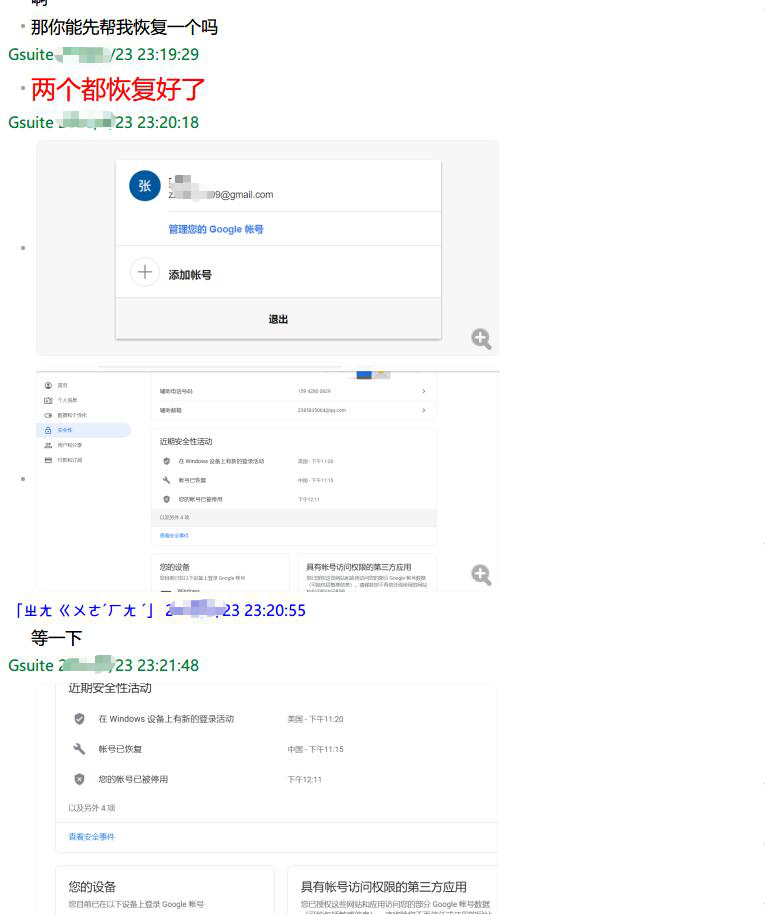Click 下午12:11 time in the enlarged screenshot
The image size is (765, 915).
[304, 779]
